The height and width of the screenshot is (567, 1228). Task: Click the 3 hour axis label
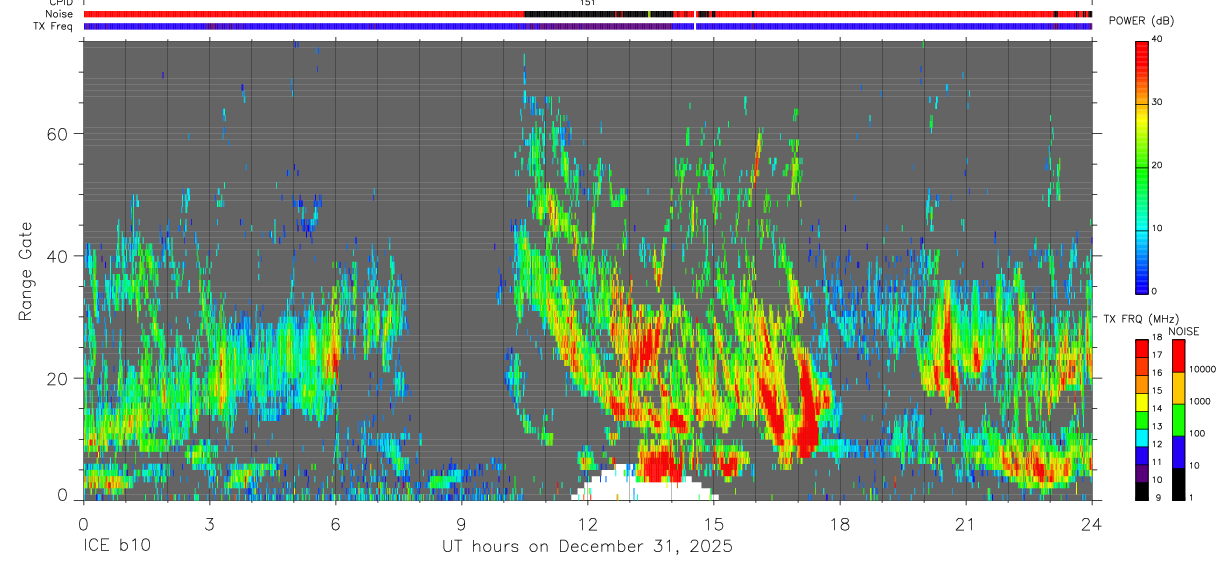click(x=209, y=522)
